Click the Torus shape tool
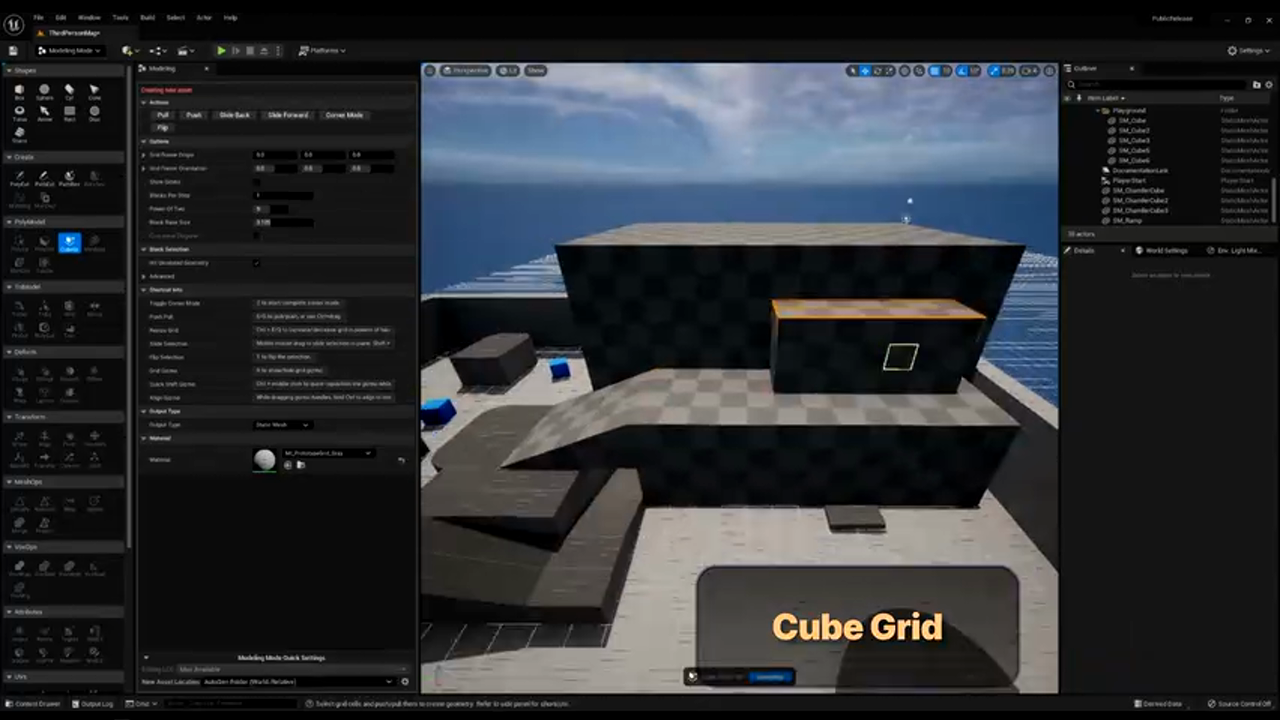 pos(19,113)
